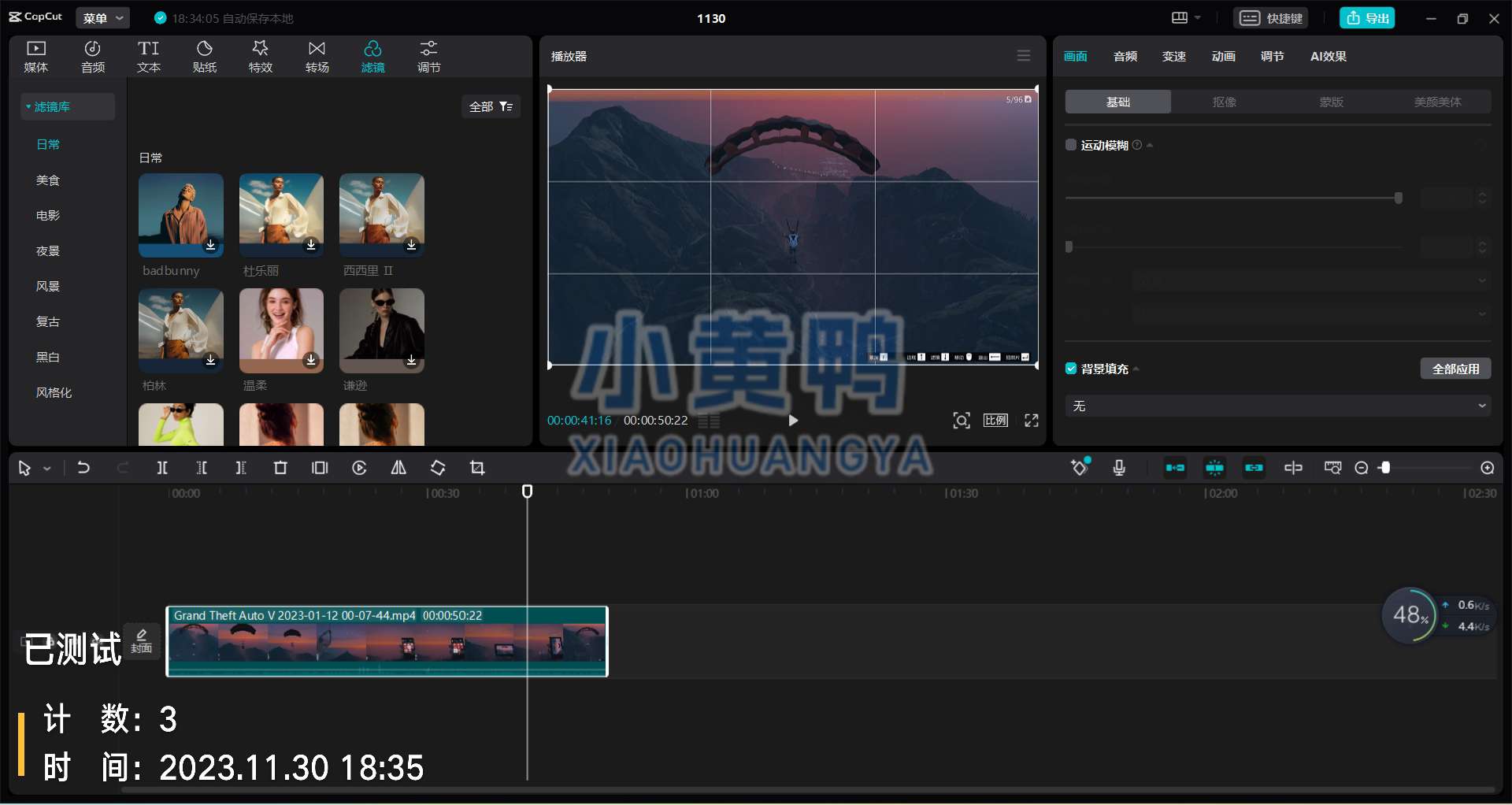
Task: Open the 全部 filter sort dropdown
Action: pyautogui.click(x=491, y=106)
